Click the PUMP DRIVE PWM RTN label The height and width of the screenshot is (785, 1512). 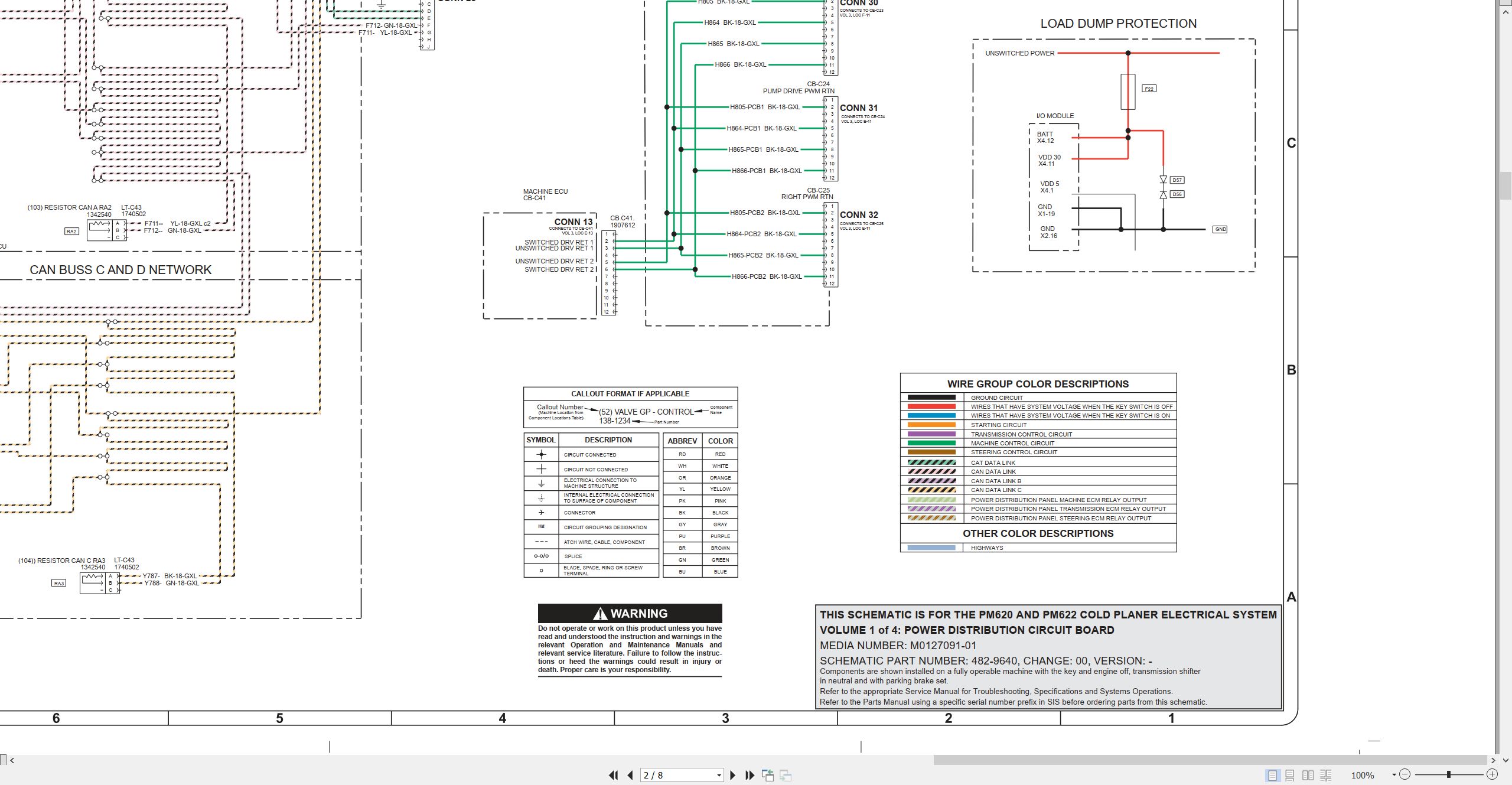click(799, 91)
